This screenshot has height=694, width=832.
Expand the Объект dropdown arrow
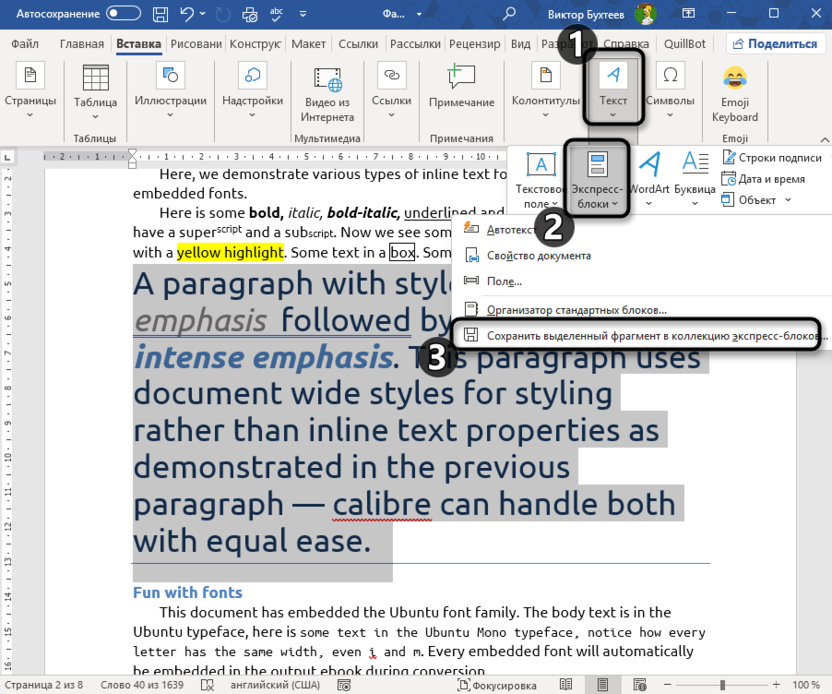tap(788, 200)
